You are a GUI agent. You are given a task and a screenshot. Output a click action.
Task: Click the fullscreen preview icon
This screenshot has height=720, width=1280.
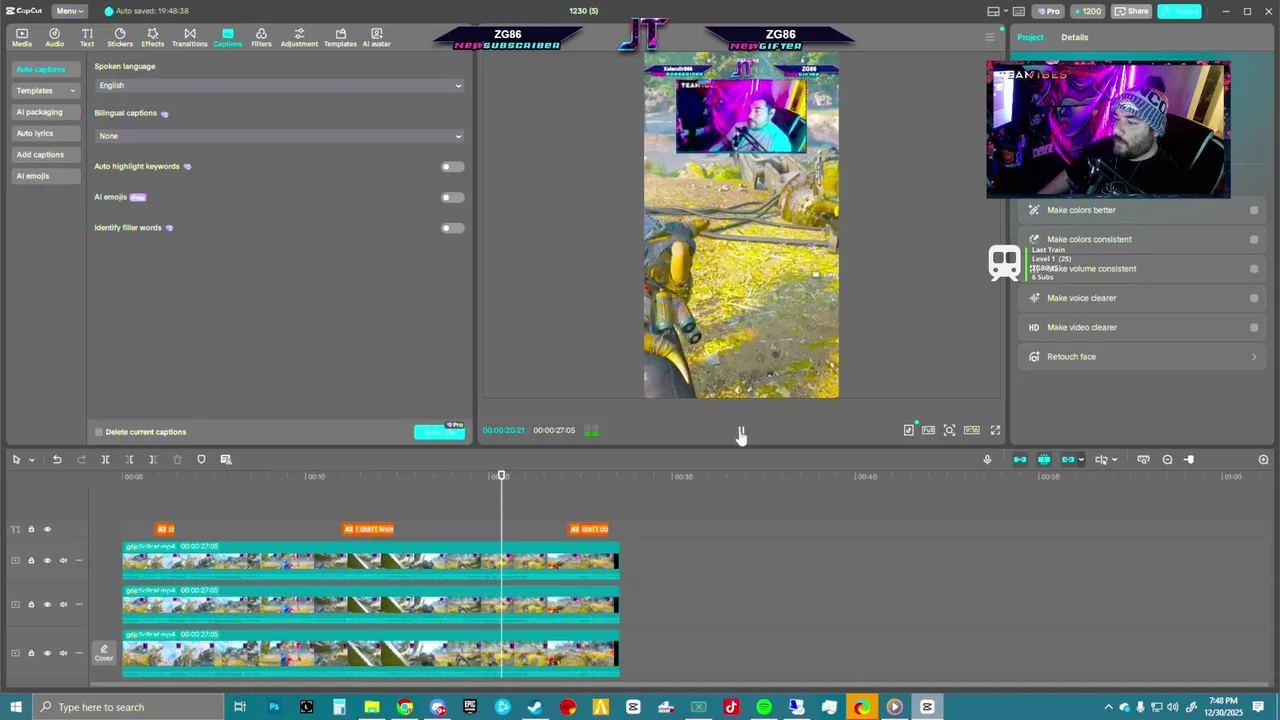pos(995,430)
